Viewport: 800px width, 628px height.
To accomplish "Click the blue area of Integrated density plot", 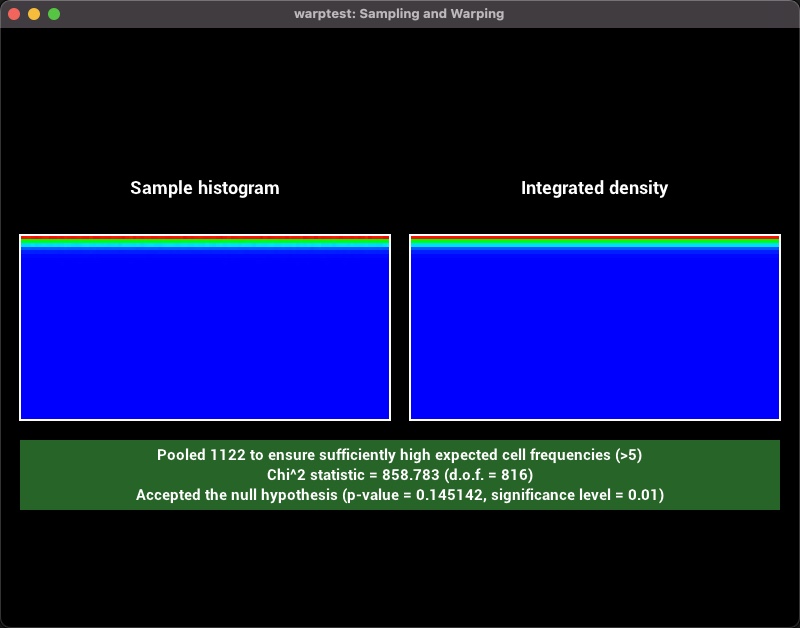I will point(594,335).
